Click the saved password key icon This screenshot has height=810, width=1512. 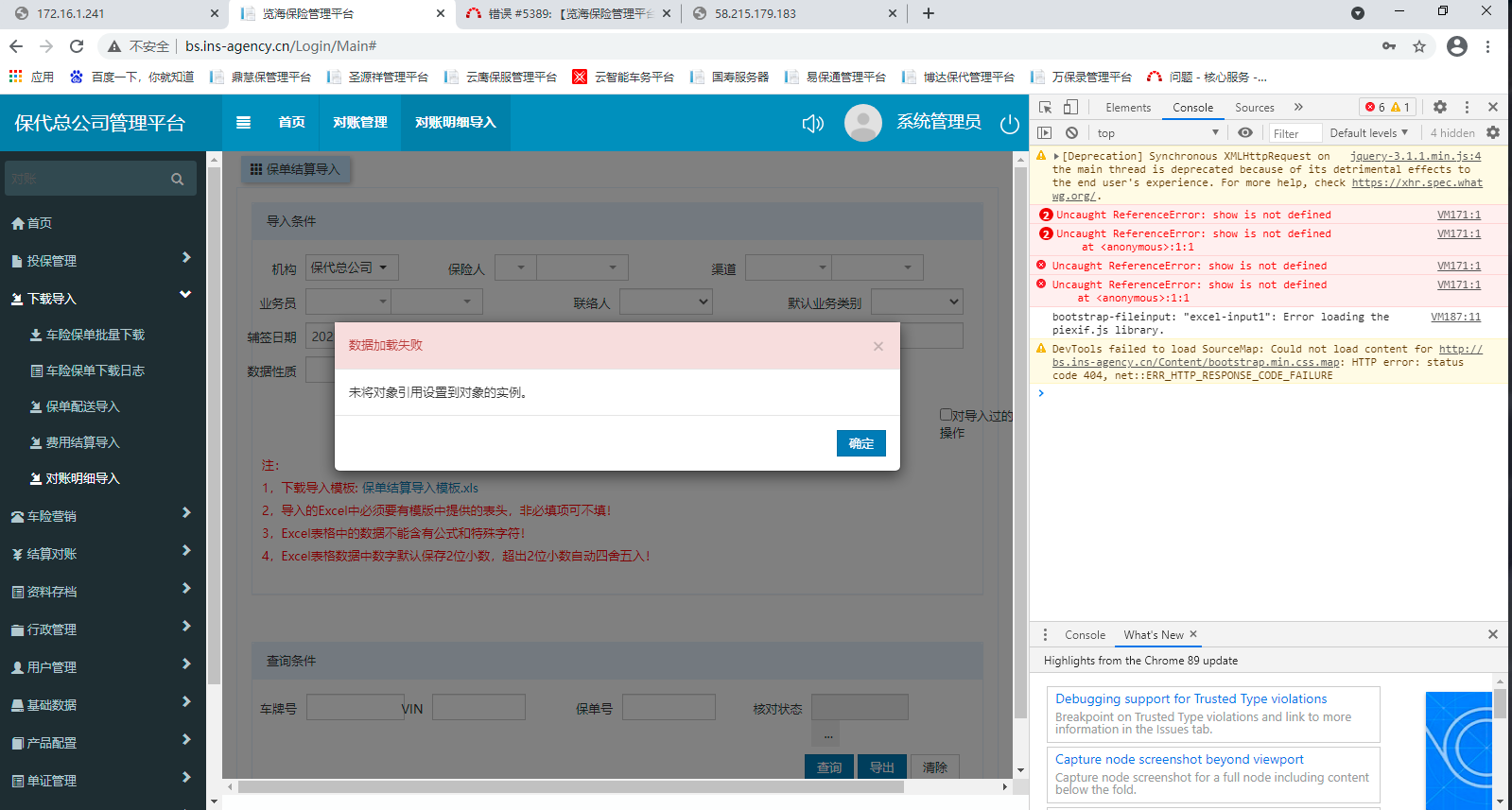pyautogui.click(x=1389, y=46)
